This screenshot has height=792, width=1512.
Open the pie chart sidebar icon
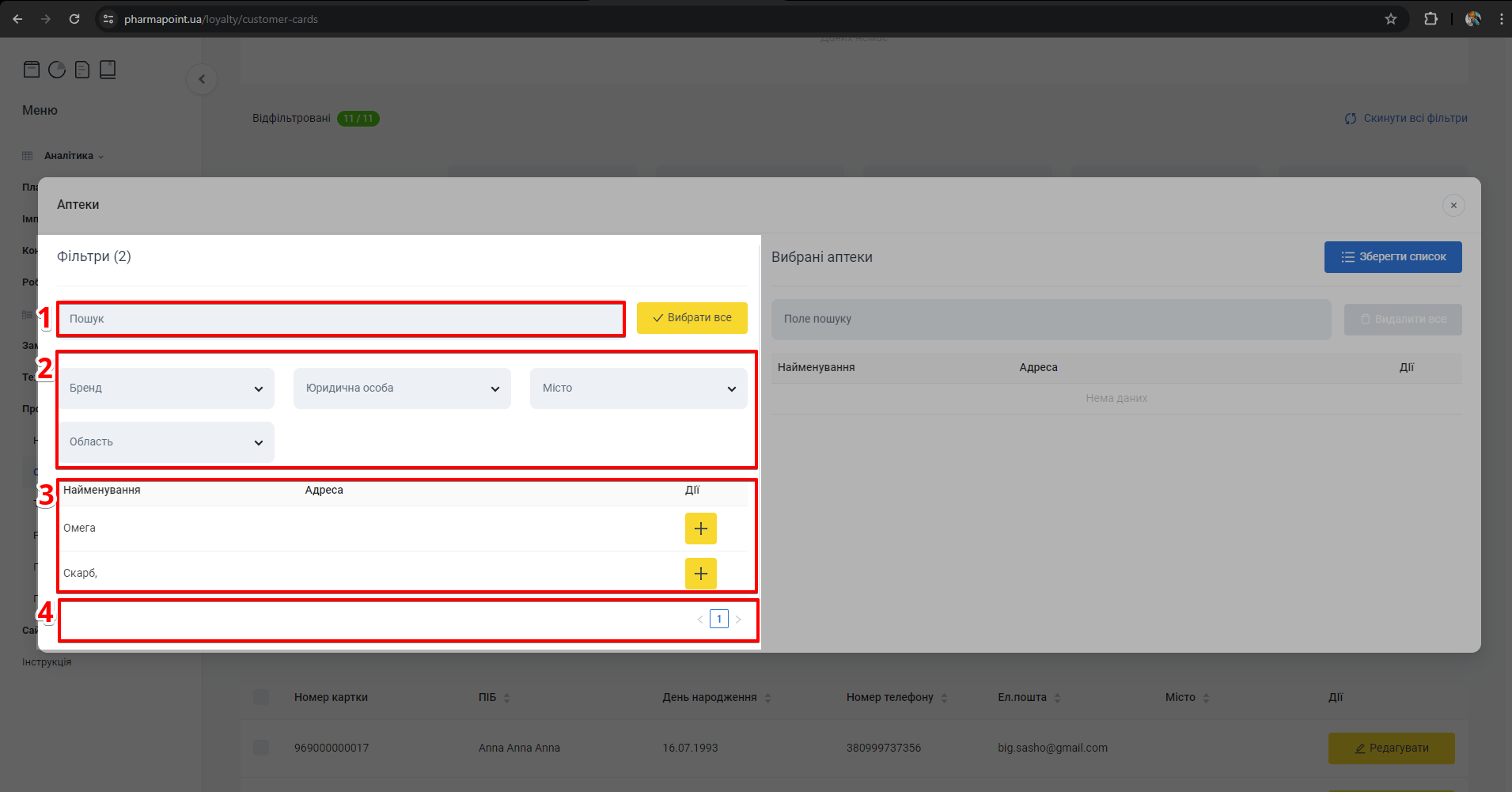pyautogui.click(x=57, y=70)
